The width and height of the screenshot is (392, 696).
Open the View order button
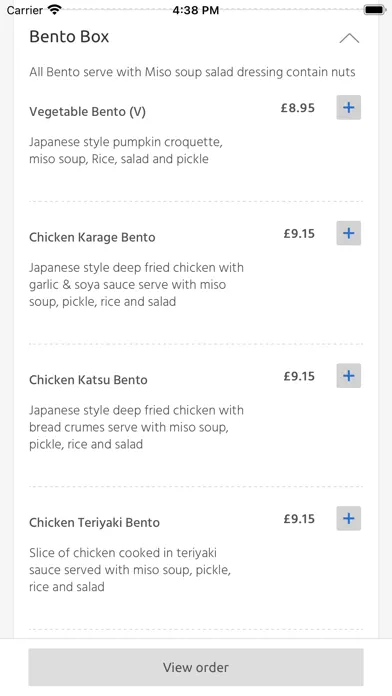(196, 667)
